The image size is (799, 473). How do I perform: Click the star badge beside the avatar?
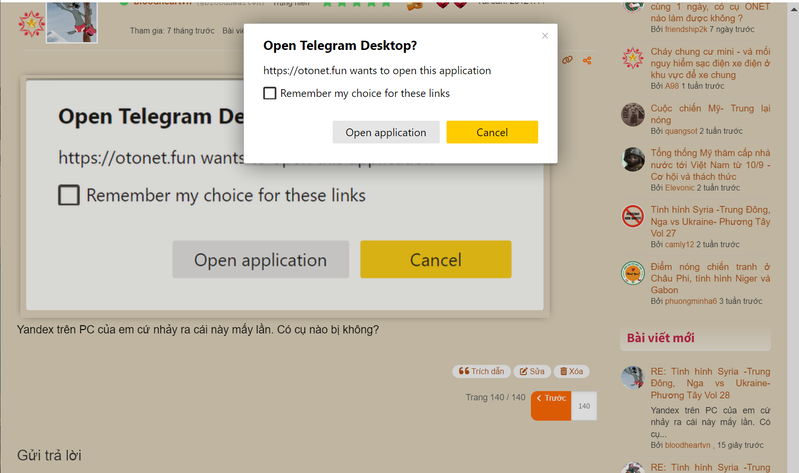tap(31, 23)
